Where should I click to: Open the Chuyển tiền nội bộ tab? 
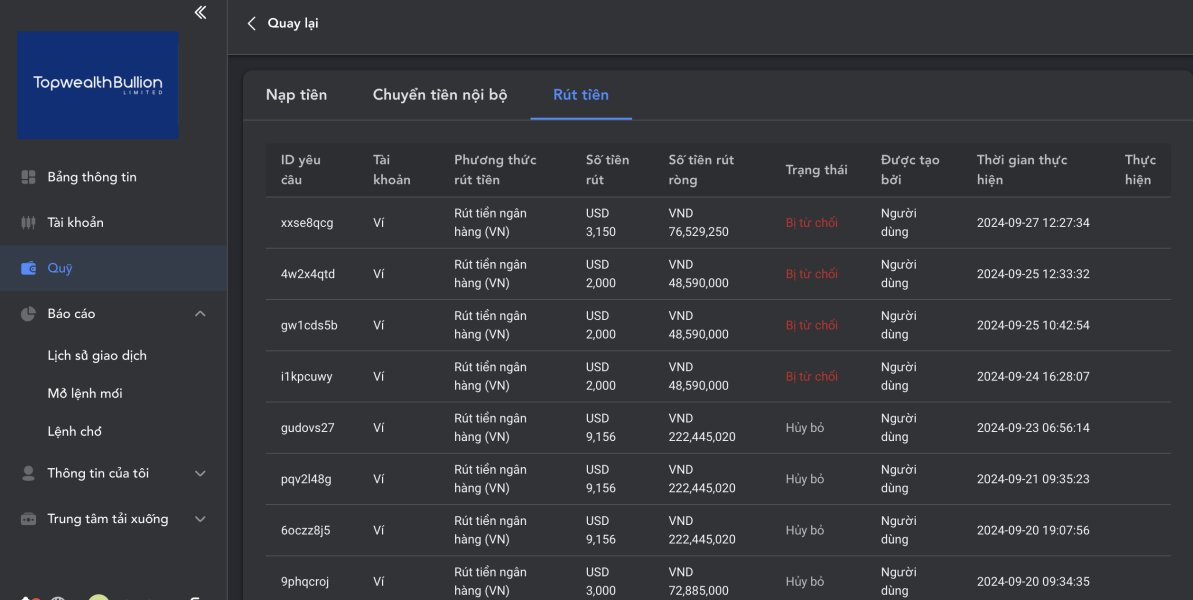(440, 95)
